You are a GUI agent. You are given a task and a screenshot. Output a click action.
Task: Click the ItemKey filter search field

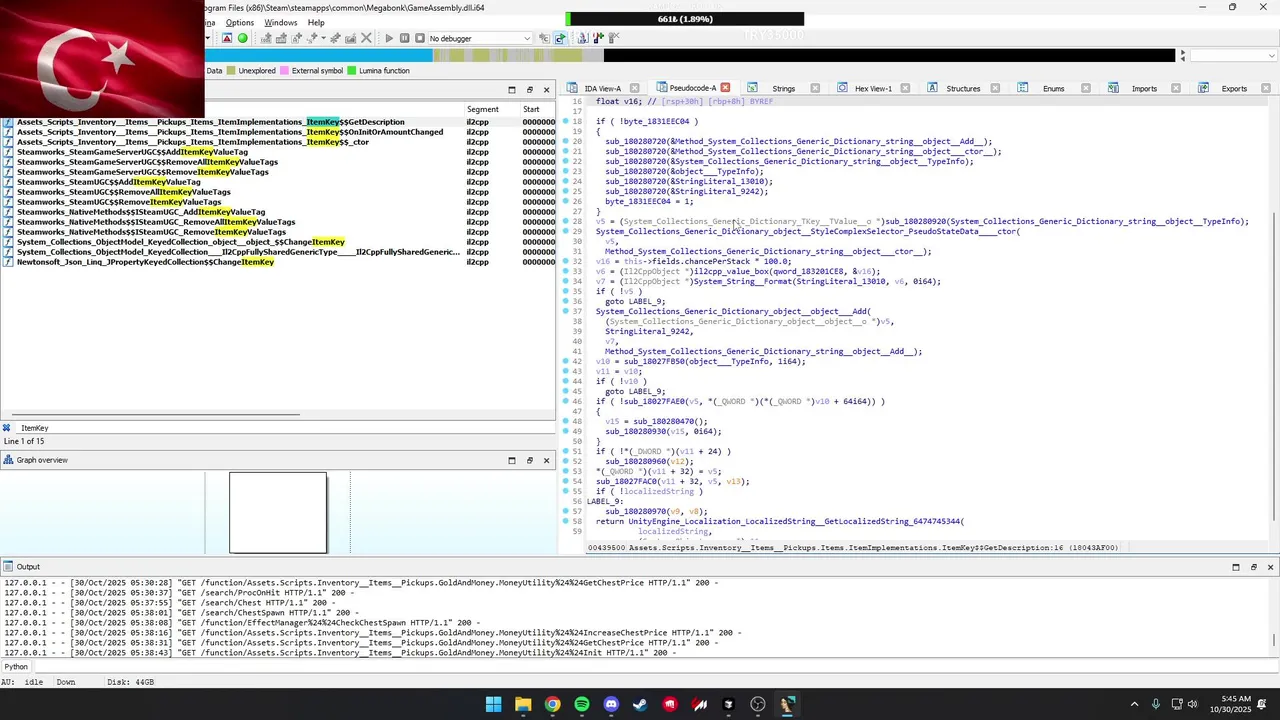coord(285,428)
